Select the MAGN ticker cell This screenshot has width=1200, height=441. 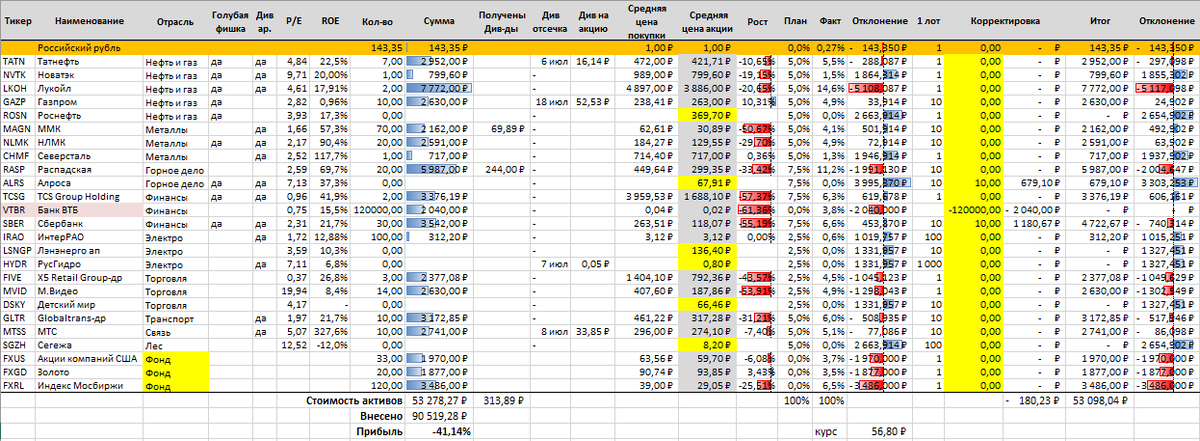[17, 129]
